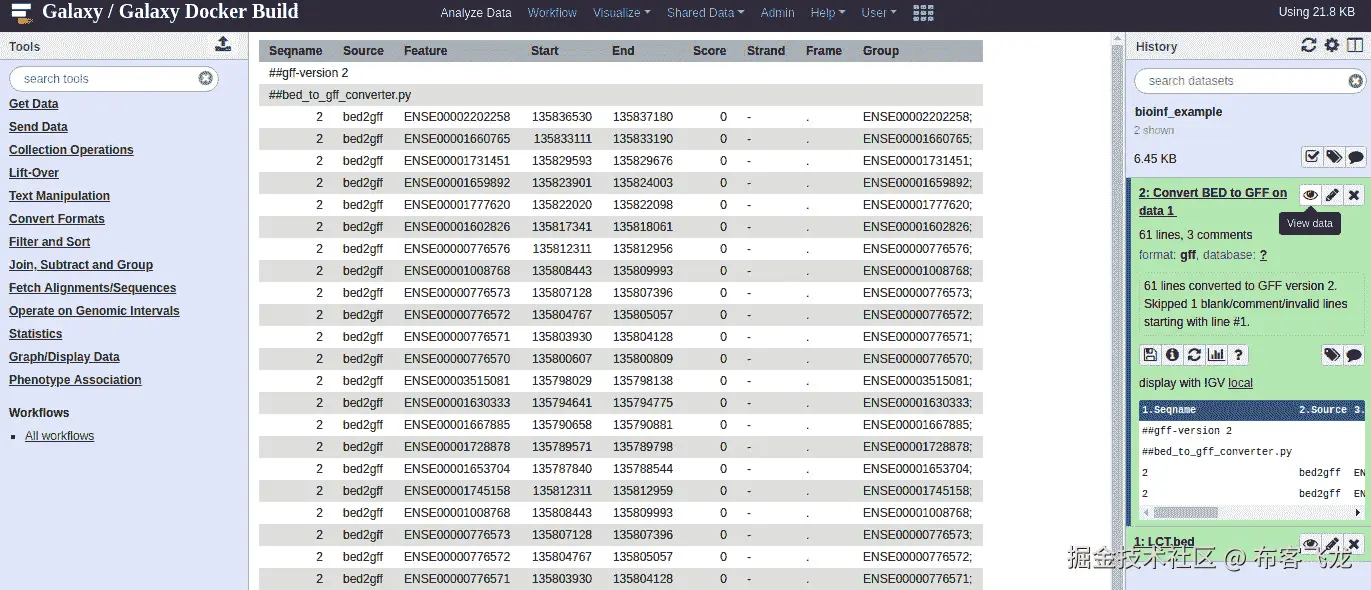Expand Convert Formats tool section
Image resolution: width=1371 pixels, height=590 pixels.
(x=57, y=219)
